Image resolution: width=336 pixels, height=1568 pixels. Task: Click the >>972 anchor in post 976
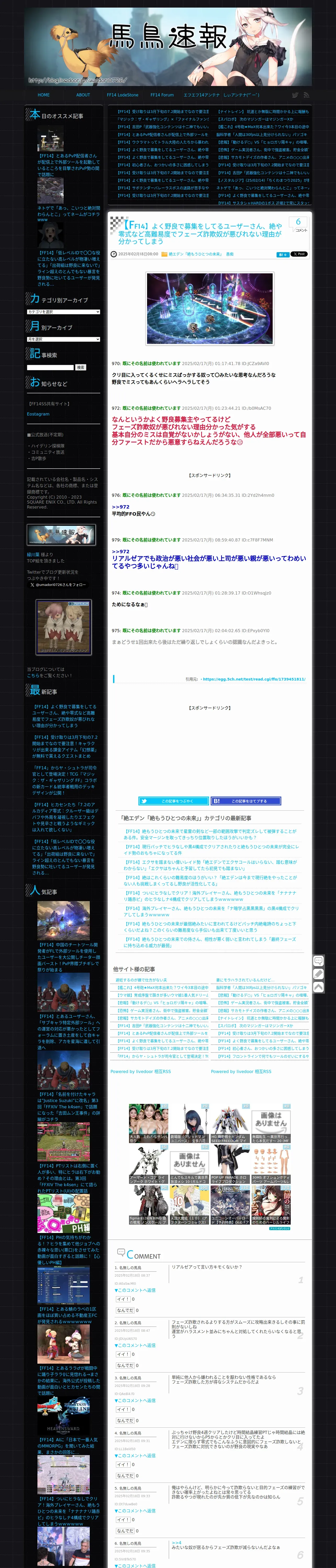click(x=120, y=507)
